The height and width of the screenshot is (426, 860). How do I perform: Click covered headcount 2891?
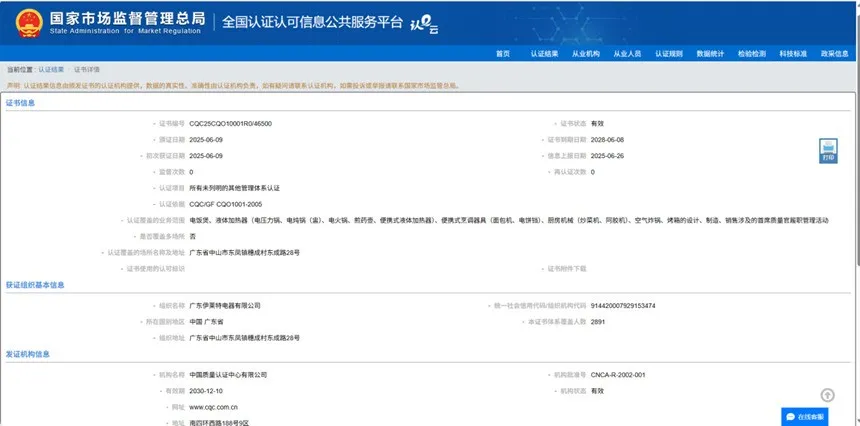point(598,322)
